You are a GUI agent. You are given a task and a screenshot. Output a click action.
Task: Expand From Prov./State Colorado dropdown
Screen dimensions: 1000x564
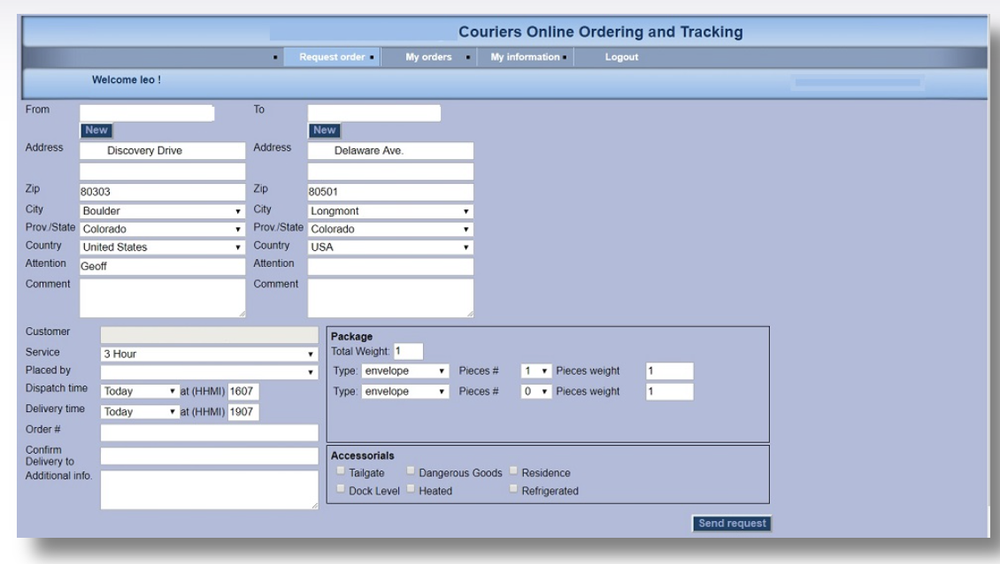pyautogui.click(x=162, y=229)
